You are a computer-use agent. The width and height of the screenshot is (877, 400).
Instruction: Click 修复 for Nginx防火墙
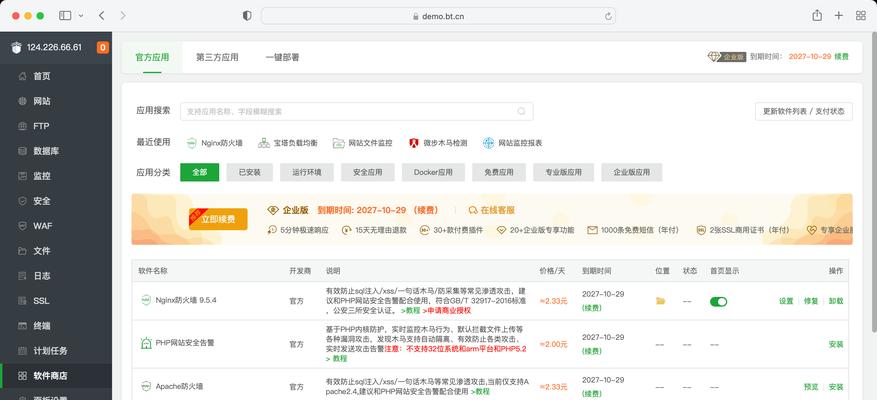(x=811, y=301)
